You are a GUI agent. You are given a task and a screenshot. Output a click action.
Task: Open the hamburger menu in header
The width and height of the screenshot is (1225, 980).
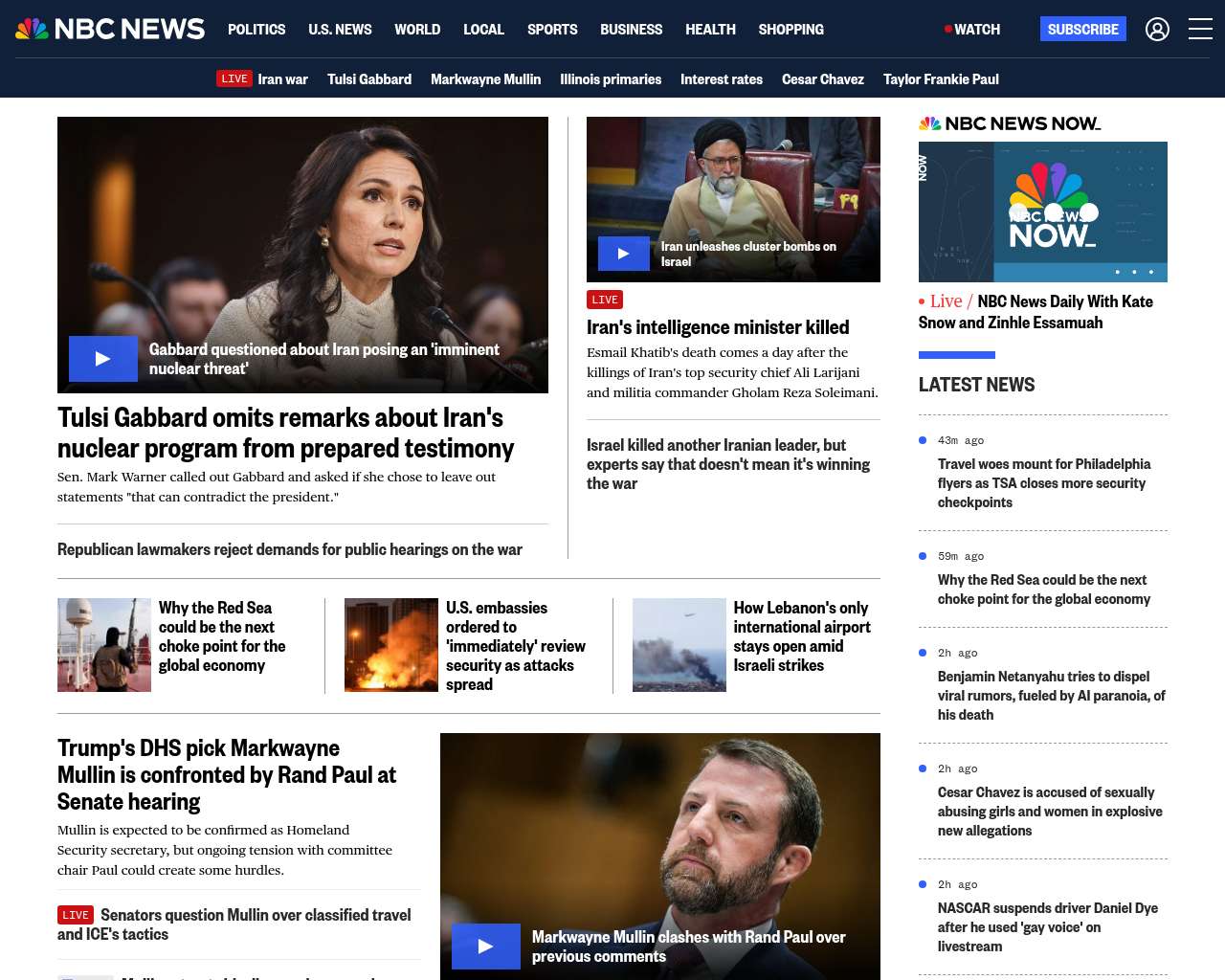coord(1200,30)
